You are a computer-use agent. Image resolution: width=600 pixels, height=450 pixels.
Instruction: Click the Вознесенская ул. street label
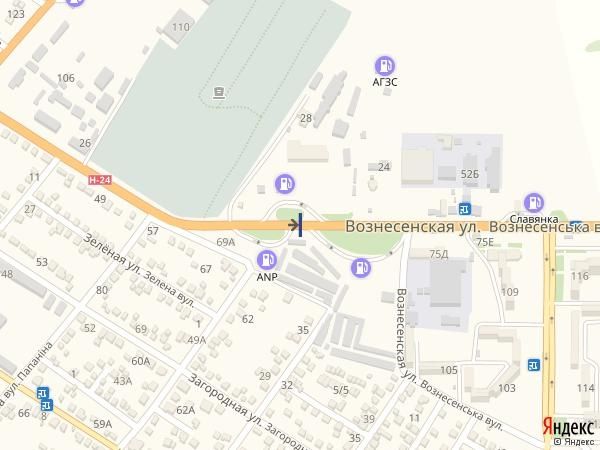coord(413,226)
